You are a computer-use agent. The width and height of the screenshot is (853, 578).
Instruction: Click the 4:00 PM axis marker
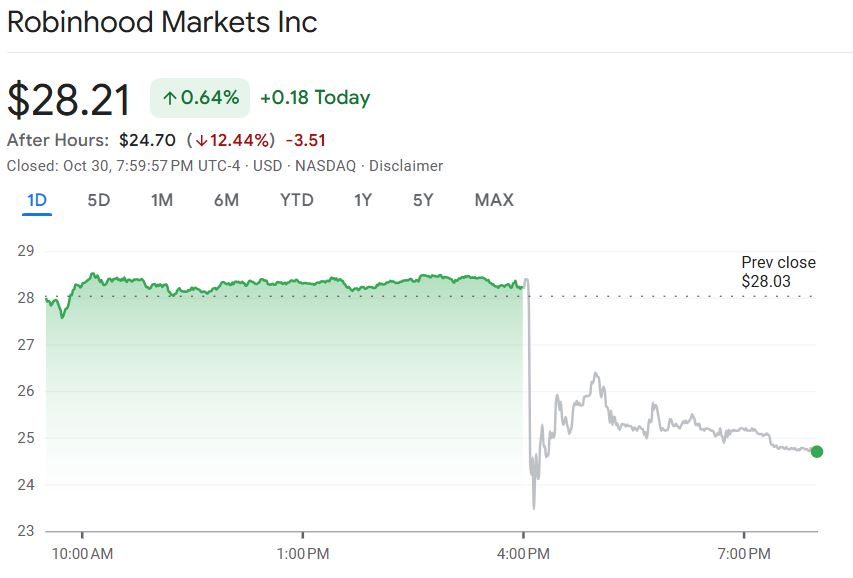(x=524, y=553)
